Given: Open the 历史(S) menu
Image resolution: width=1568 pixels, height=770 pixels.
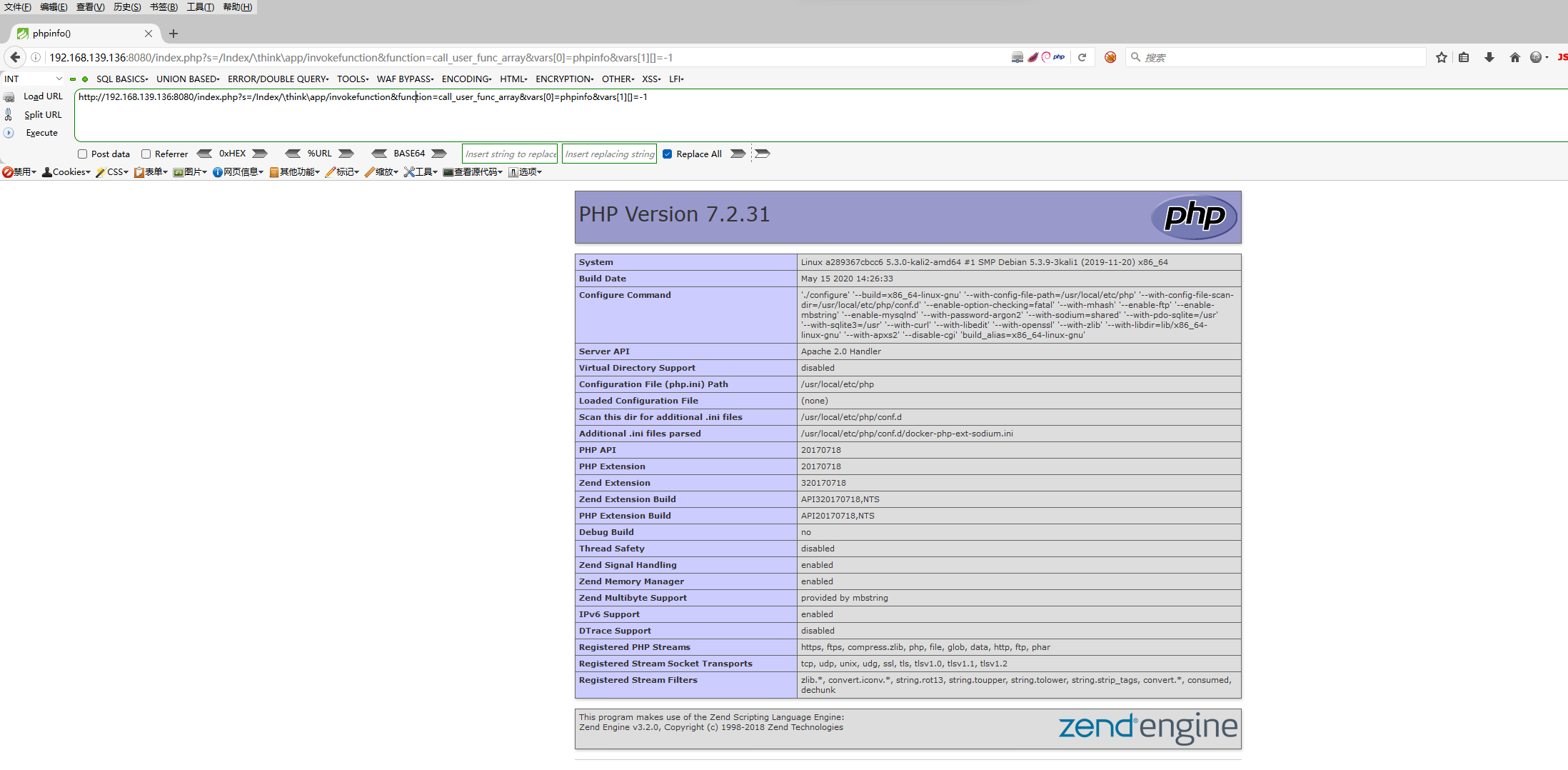Looking at the screenshot, I should [127, 7].
